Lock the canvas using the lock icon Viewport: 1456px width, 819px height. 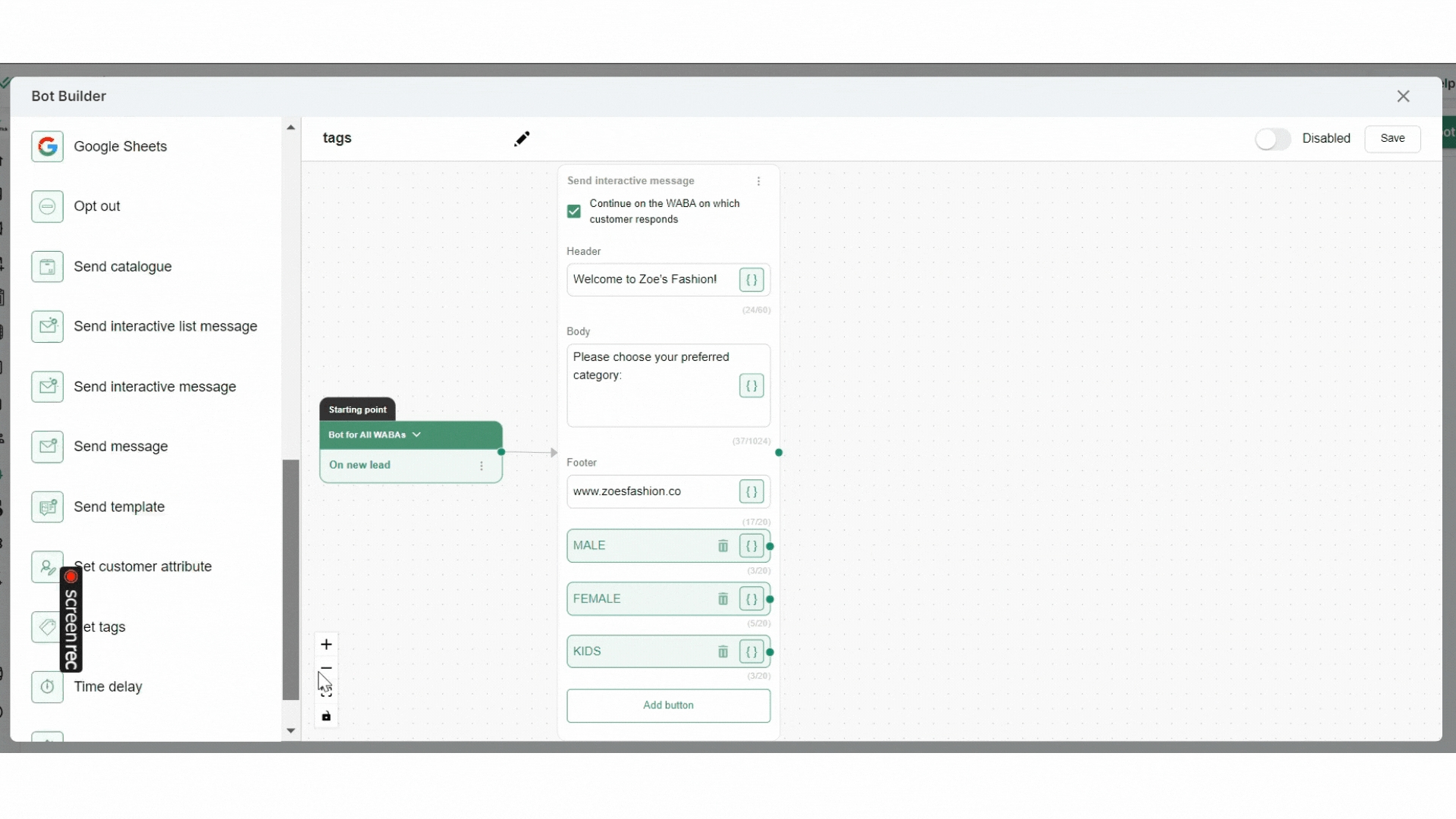pyautogui.click(x=326, y=717)
